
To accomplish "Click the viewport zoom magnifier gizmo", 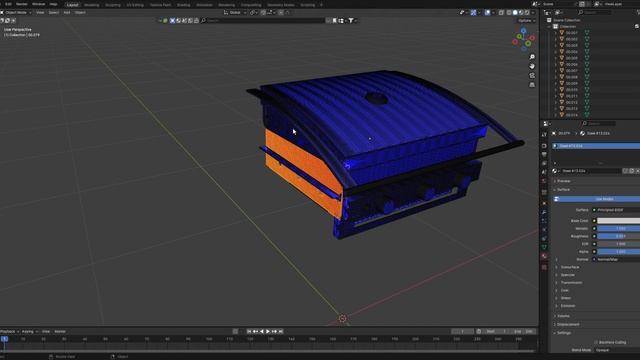I will tap(532, 57).
